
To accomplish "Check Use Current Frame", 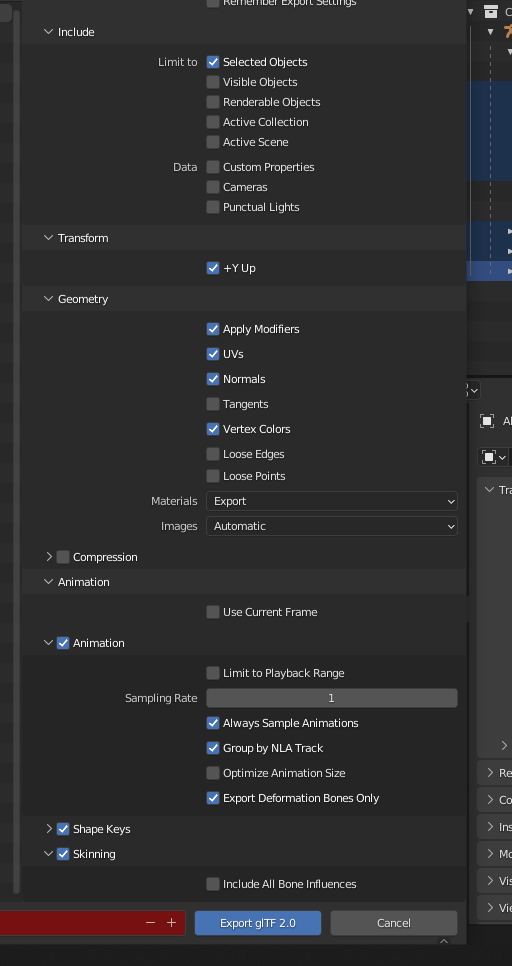I will coord(213,612).
